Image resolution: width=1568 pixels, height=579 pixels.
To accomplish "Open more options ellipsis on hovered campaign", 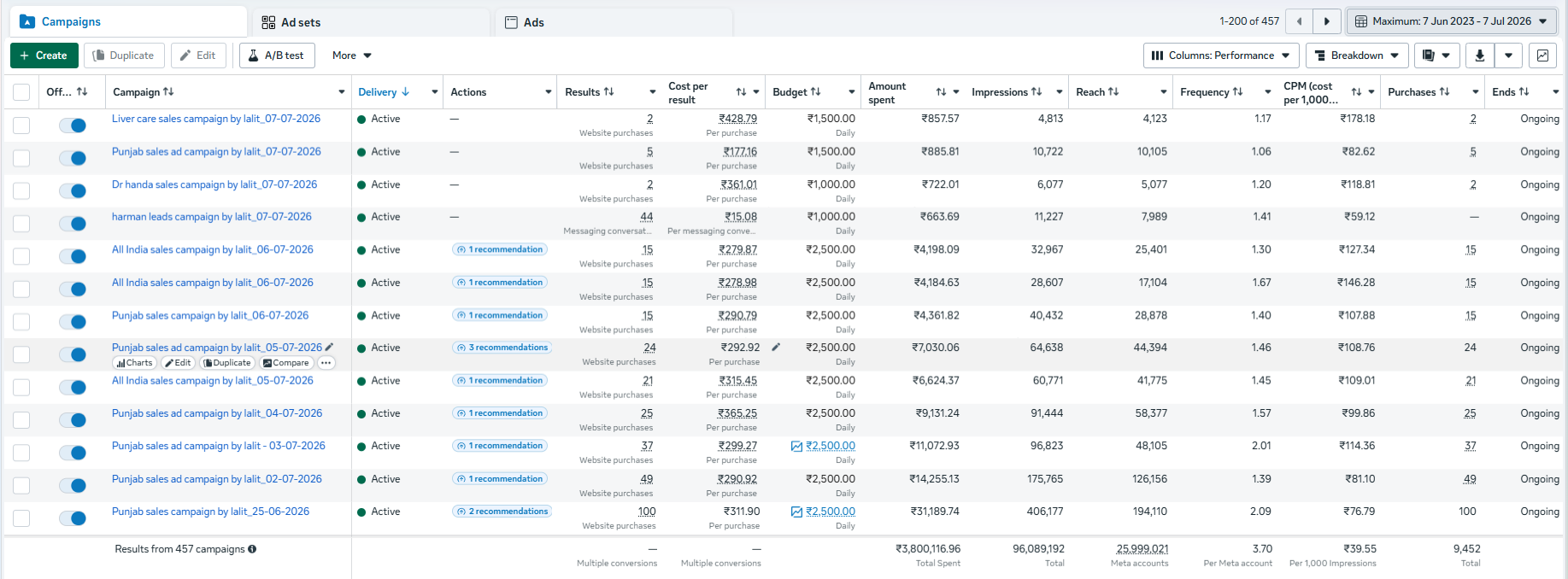I will click(326, 363).
